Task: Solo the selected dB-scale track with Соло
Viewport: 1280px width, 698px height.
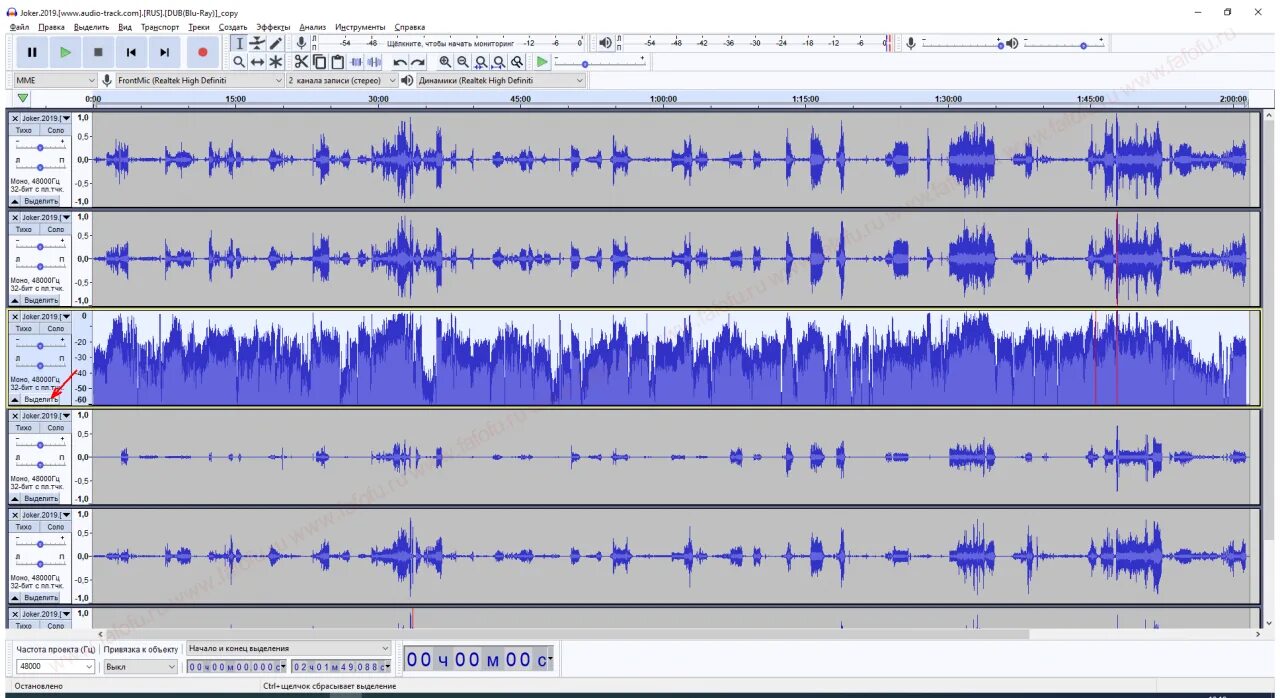Action: (x=55, y=328)
